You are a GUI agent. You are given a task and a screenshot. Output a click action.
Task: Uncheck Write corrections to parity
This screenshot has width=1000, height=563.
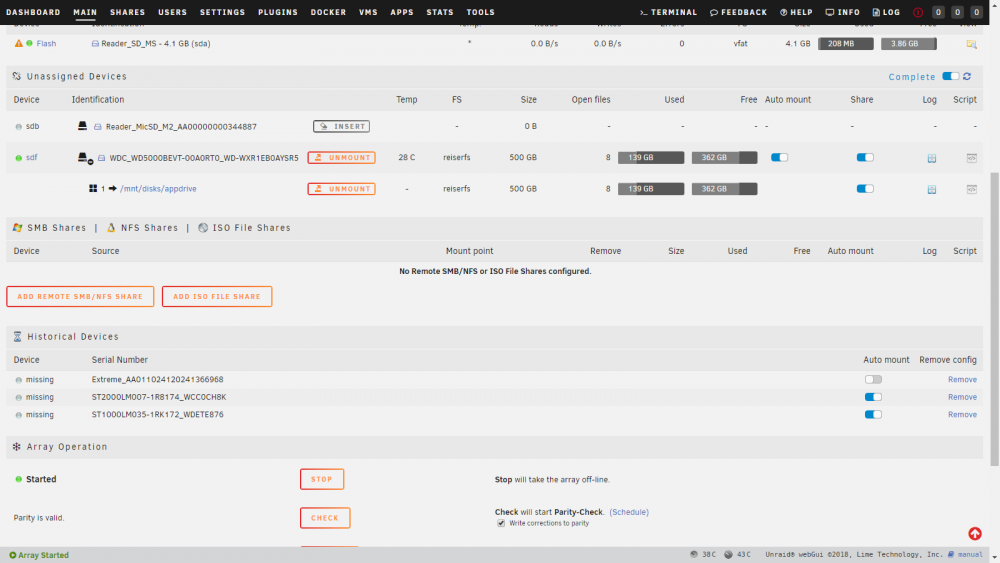pyautogui.click(x=501, y=523)
